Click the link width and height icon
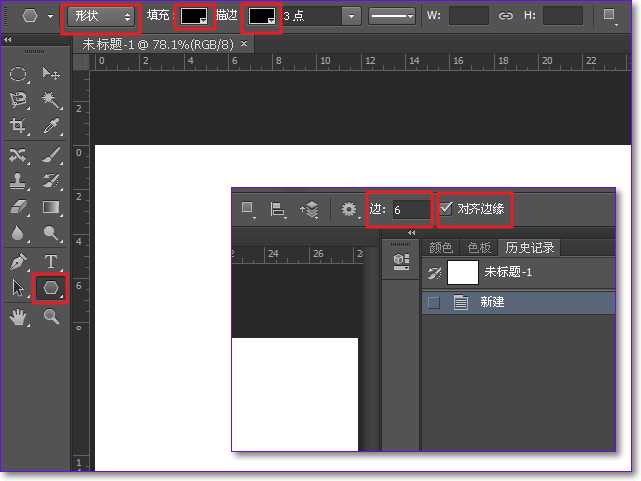 (506, 16)
